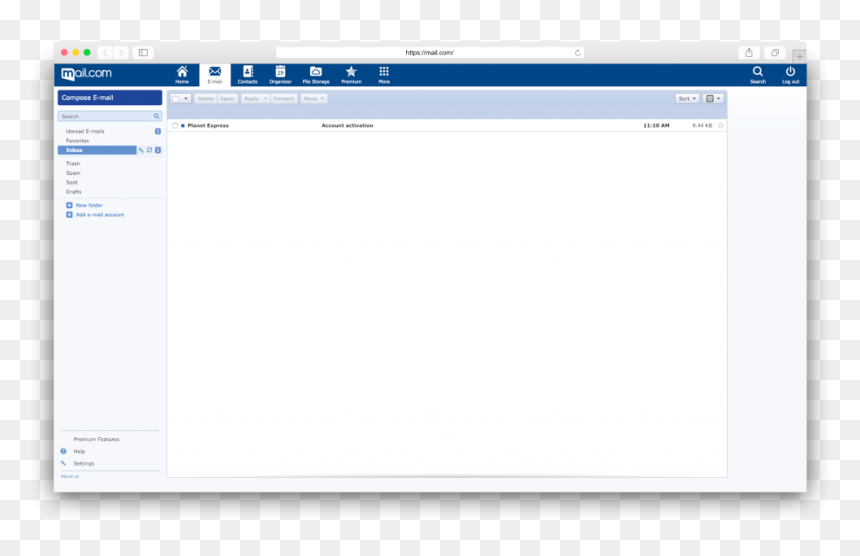Open the Unread E-mails folder
Image resolution: width=860 pixels, height=556 pixels.
point(85,132)
